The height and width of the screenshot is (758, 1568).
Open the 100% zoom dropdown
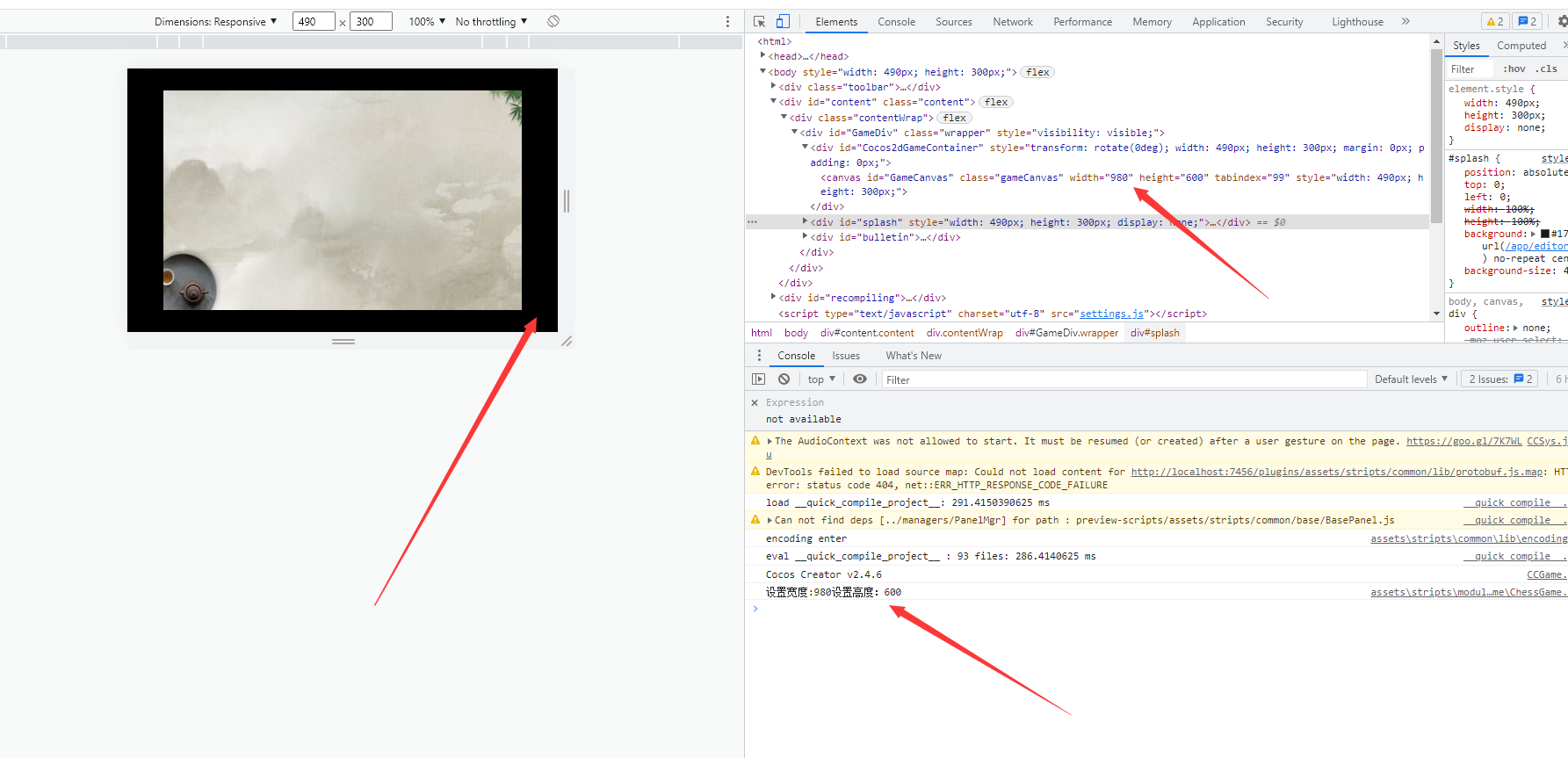(x=427, y=21)
